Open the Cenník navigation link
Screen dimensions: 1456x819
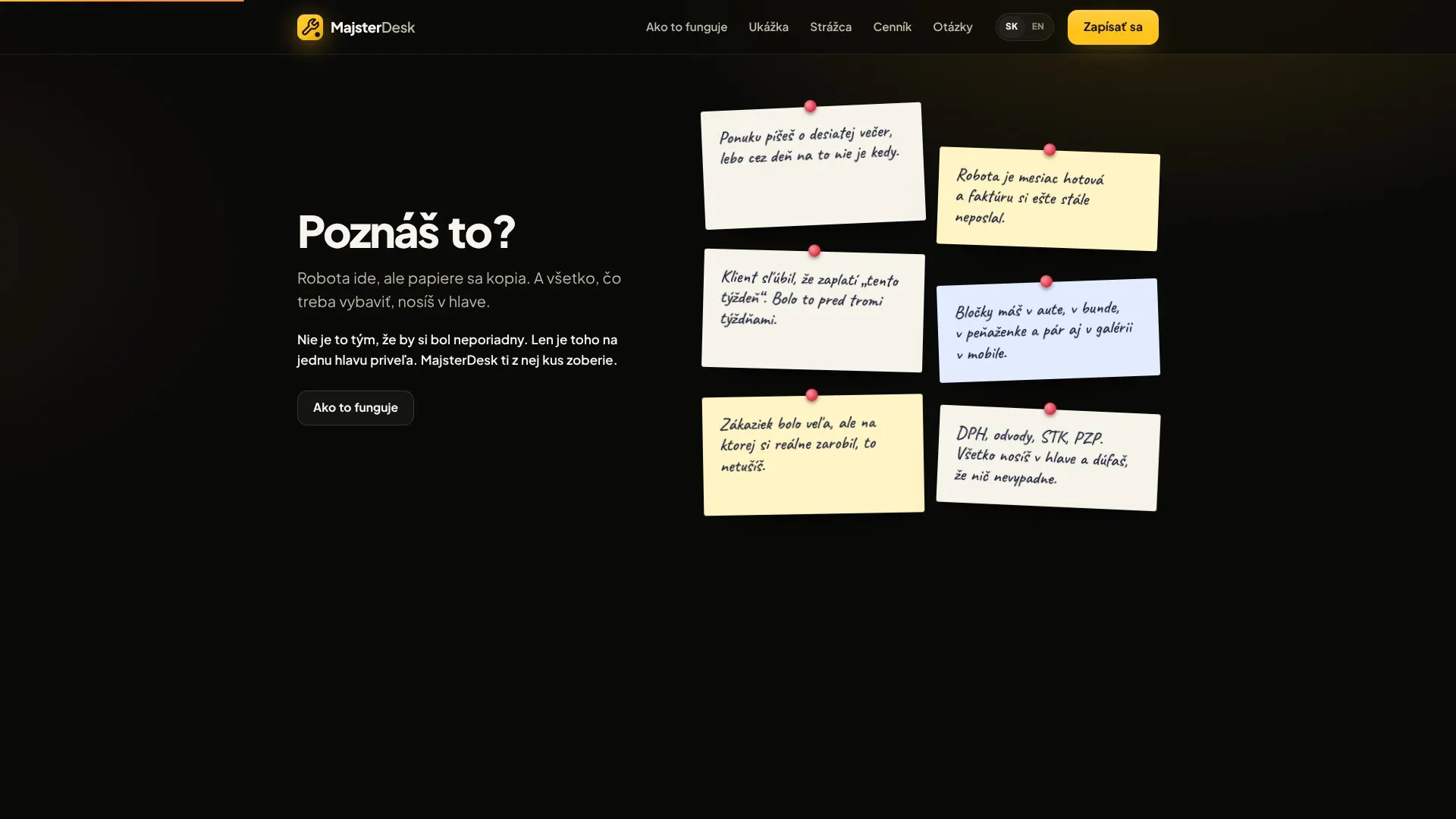[x=892, y=27]
